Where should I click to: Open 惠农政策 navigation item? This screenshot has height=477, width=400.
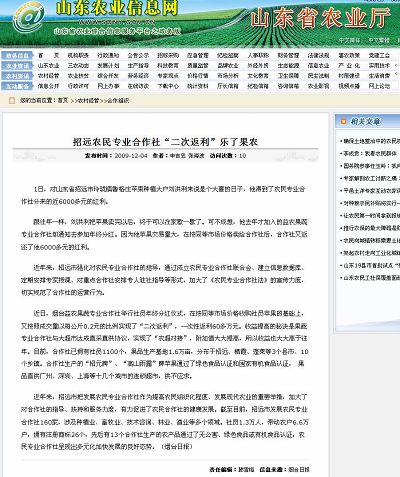click(349, 55)
